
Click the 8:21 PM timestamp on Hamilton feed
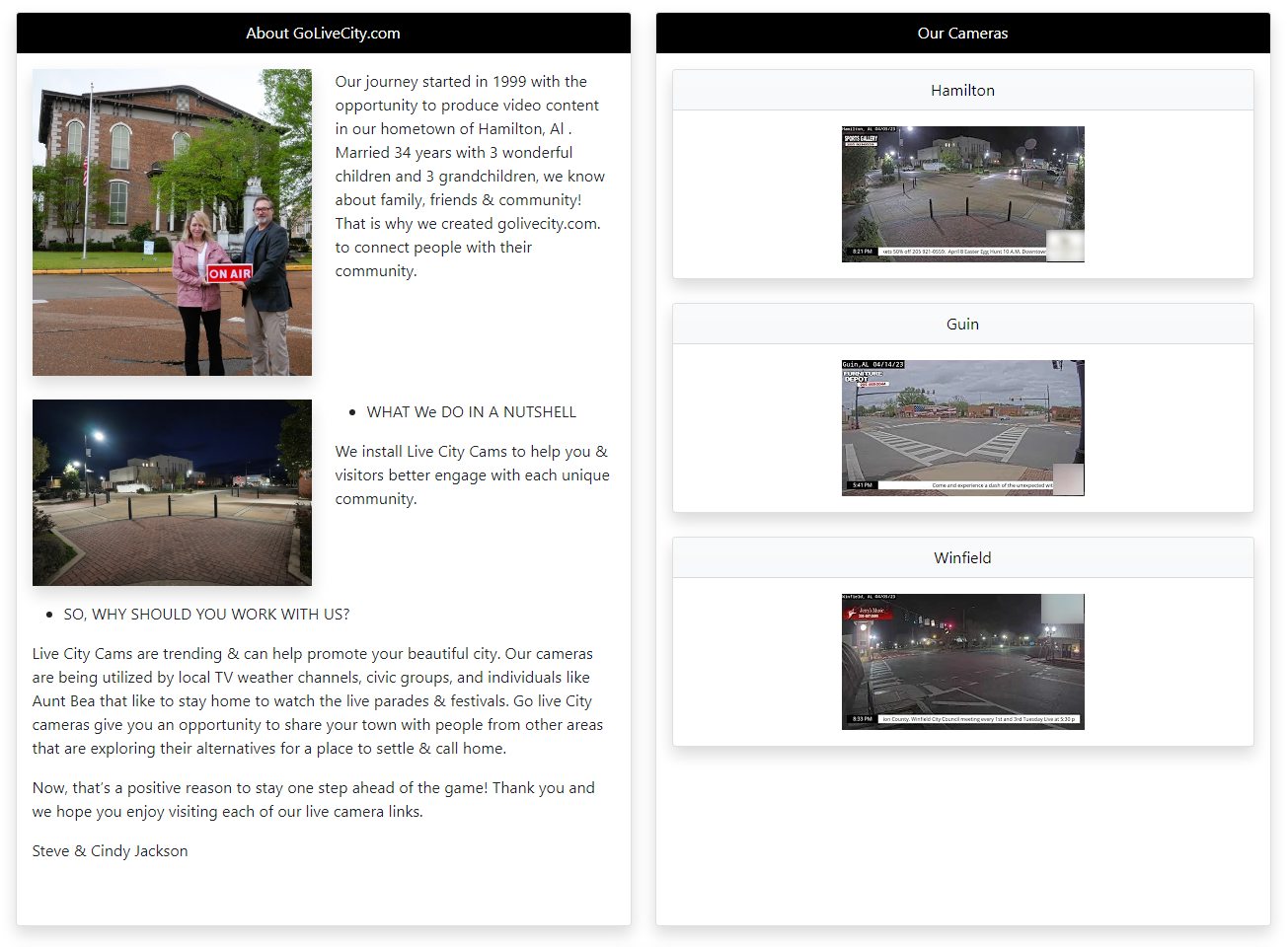[862, 252]
